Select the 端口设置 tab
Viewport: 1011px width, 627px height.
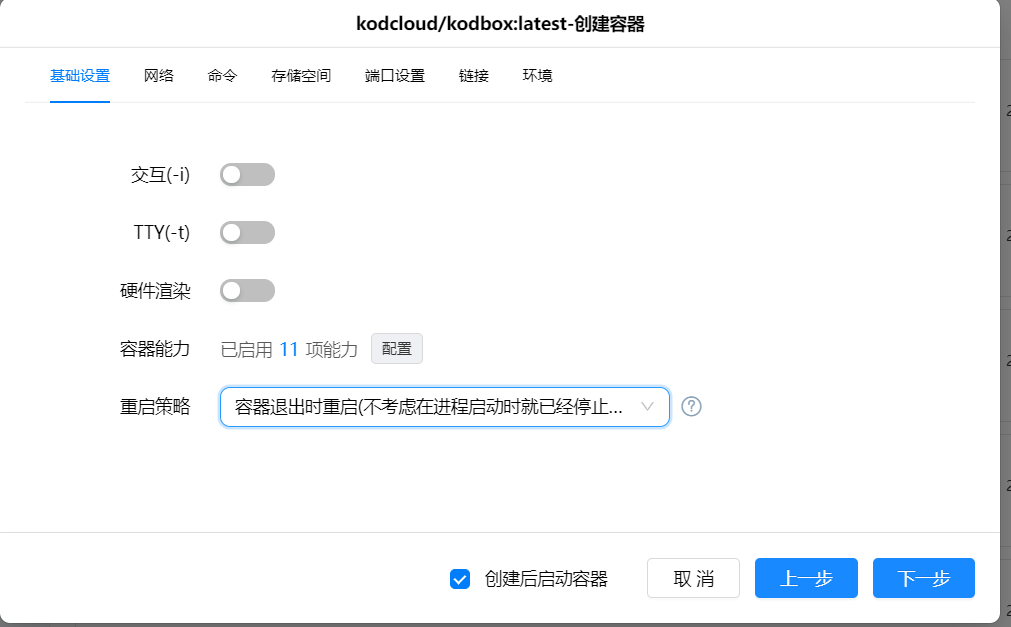point(395,76)
